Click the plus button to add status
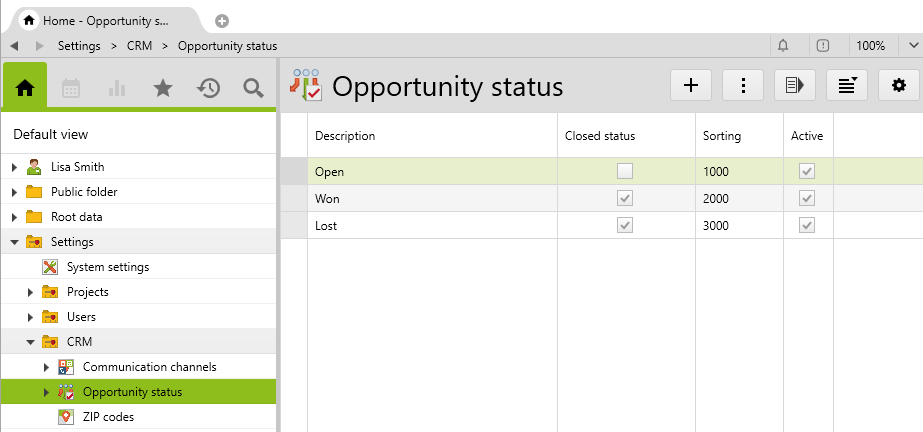 tap(690, 86)
